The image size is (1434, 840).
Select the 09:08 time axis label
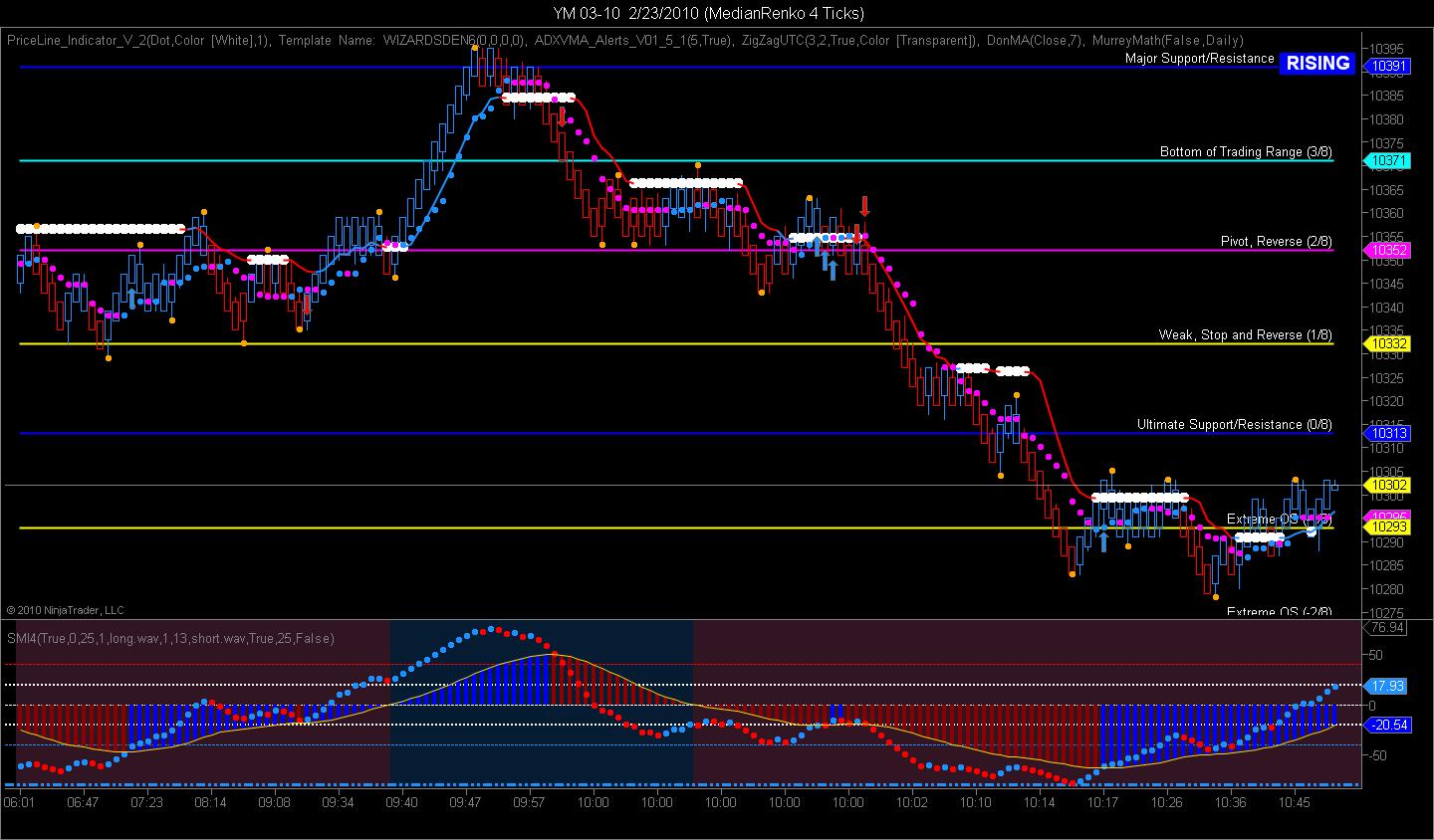click(x=275, y=801)
